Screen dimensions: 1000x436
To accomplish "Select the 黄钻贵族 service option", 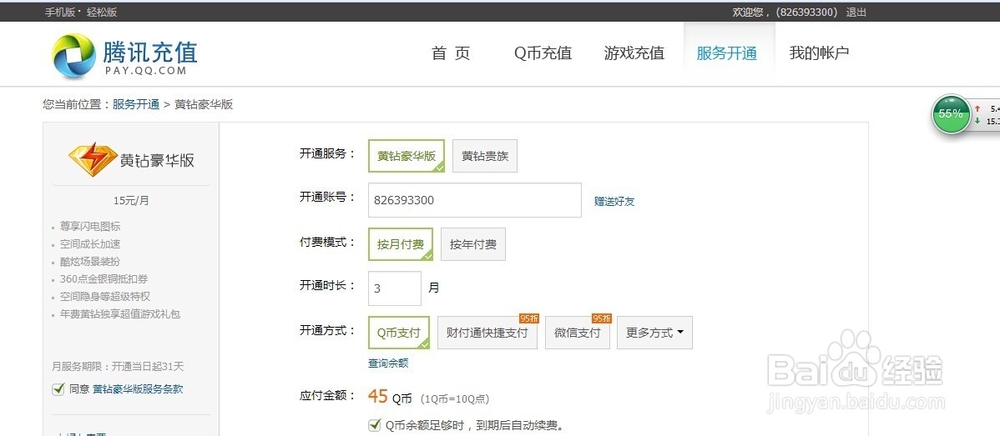I will click(485, 156).
